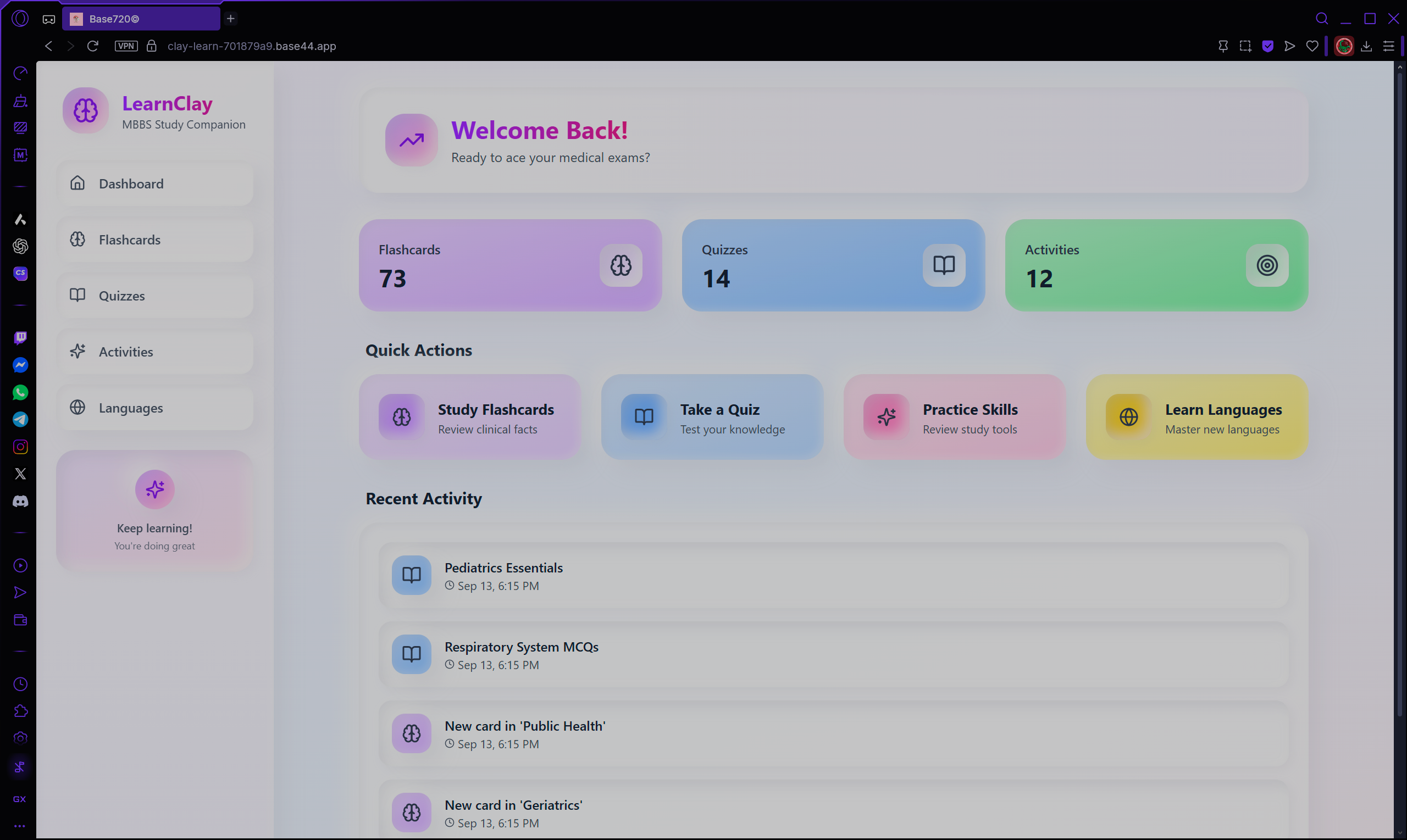The width and height of the screenshot is (1407, 840).
Task: Open Instagram in the Opera sidebar
Action: 20,447
